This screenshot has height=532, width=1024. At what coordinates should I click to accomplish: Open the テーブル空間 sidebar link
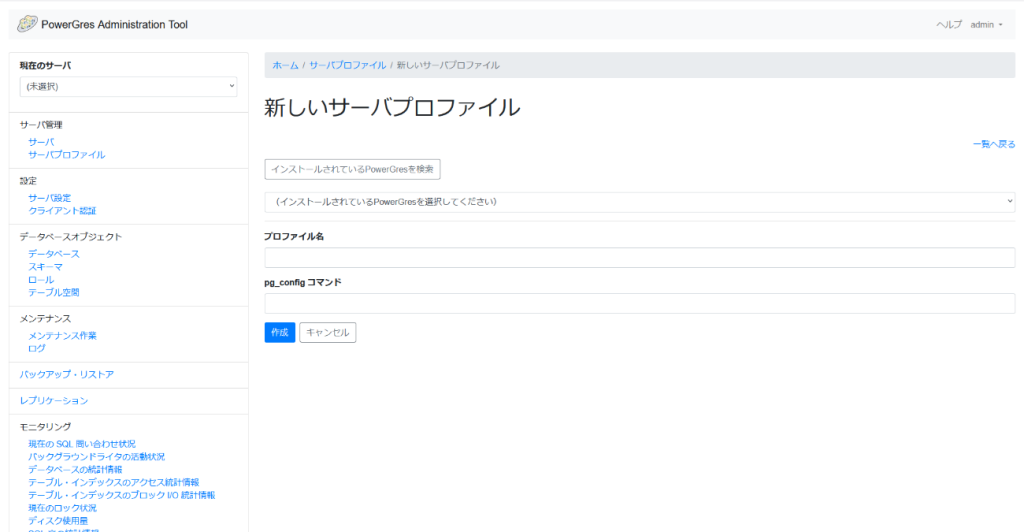click(x=54, y=292)
